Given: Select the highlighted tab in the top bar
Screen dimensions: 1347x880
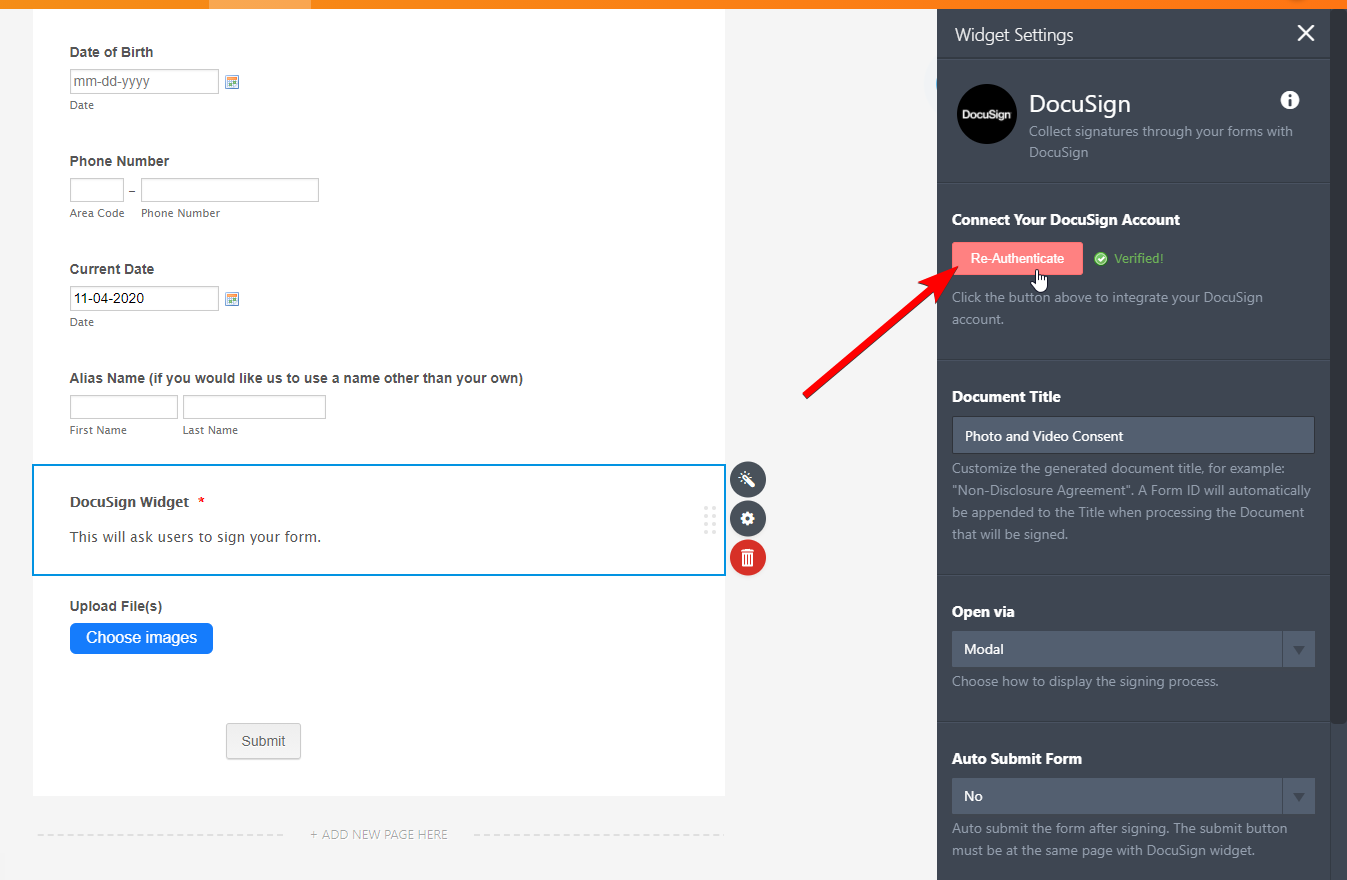Looking at the screenshot, I should pyautogui.click(x=259, y=4).
